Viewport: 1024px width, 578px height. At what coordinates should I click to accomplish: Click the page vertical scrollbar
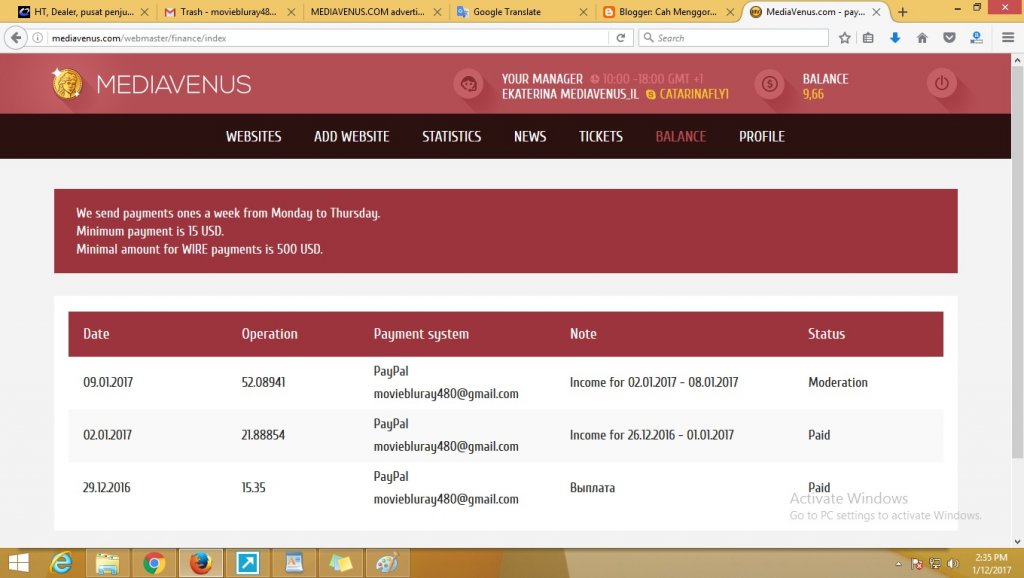pos(1017,261)
